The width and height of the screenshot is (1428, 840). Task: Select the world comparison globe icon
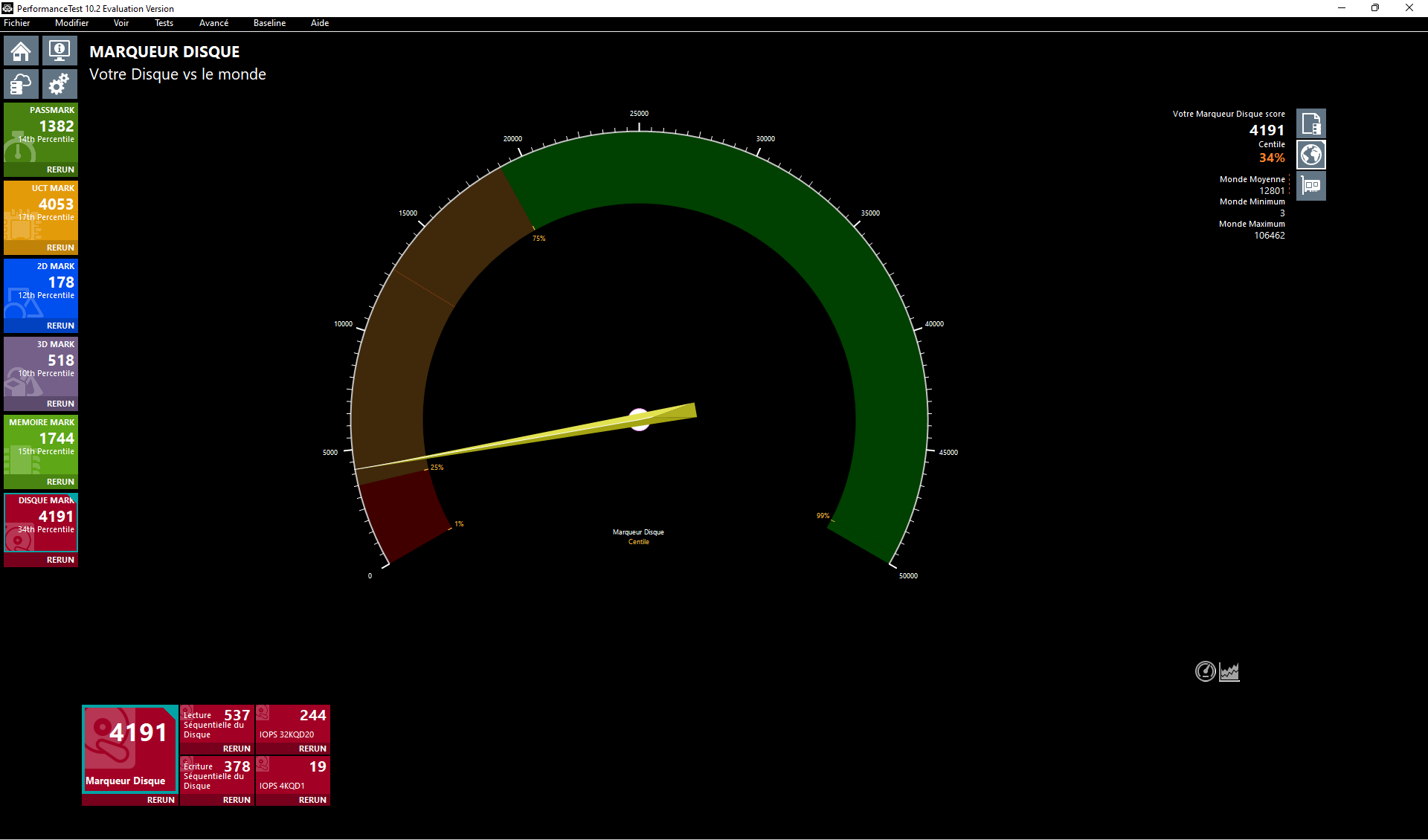(x=1310, y=155)
